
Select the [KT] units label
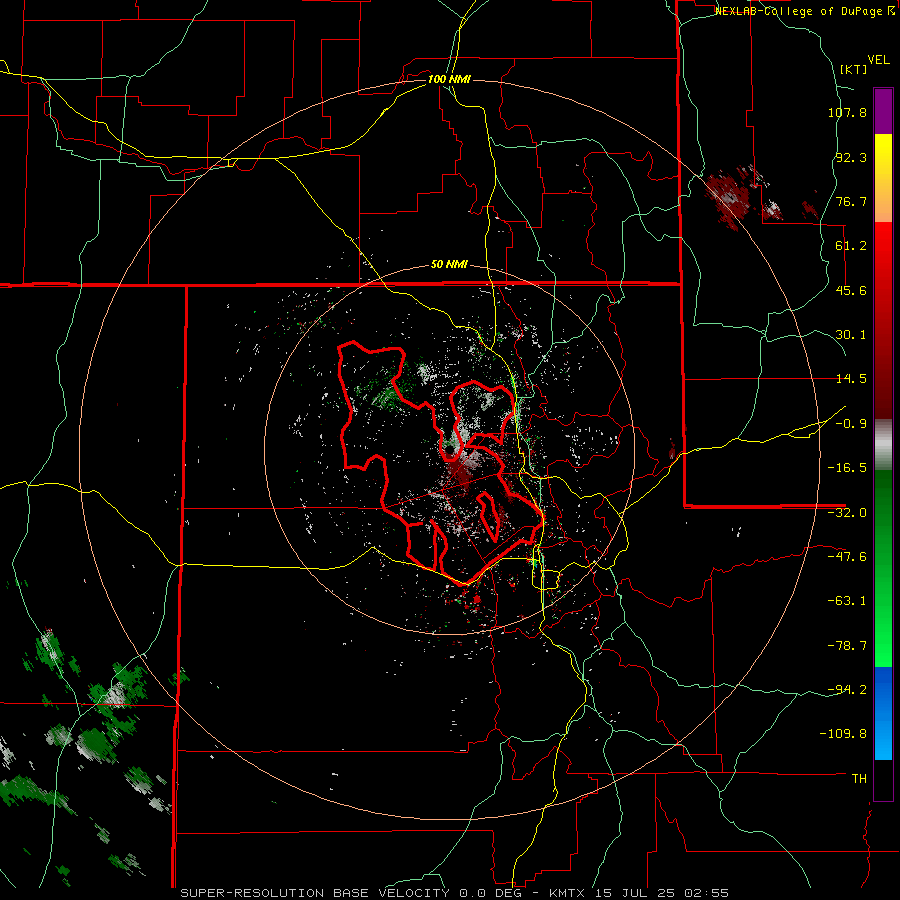[x=853, y=69]
